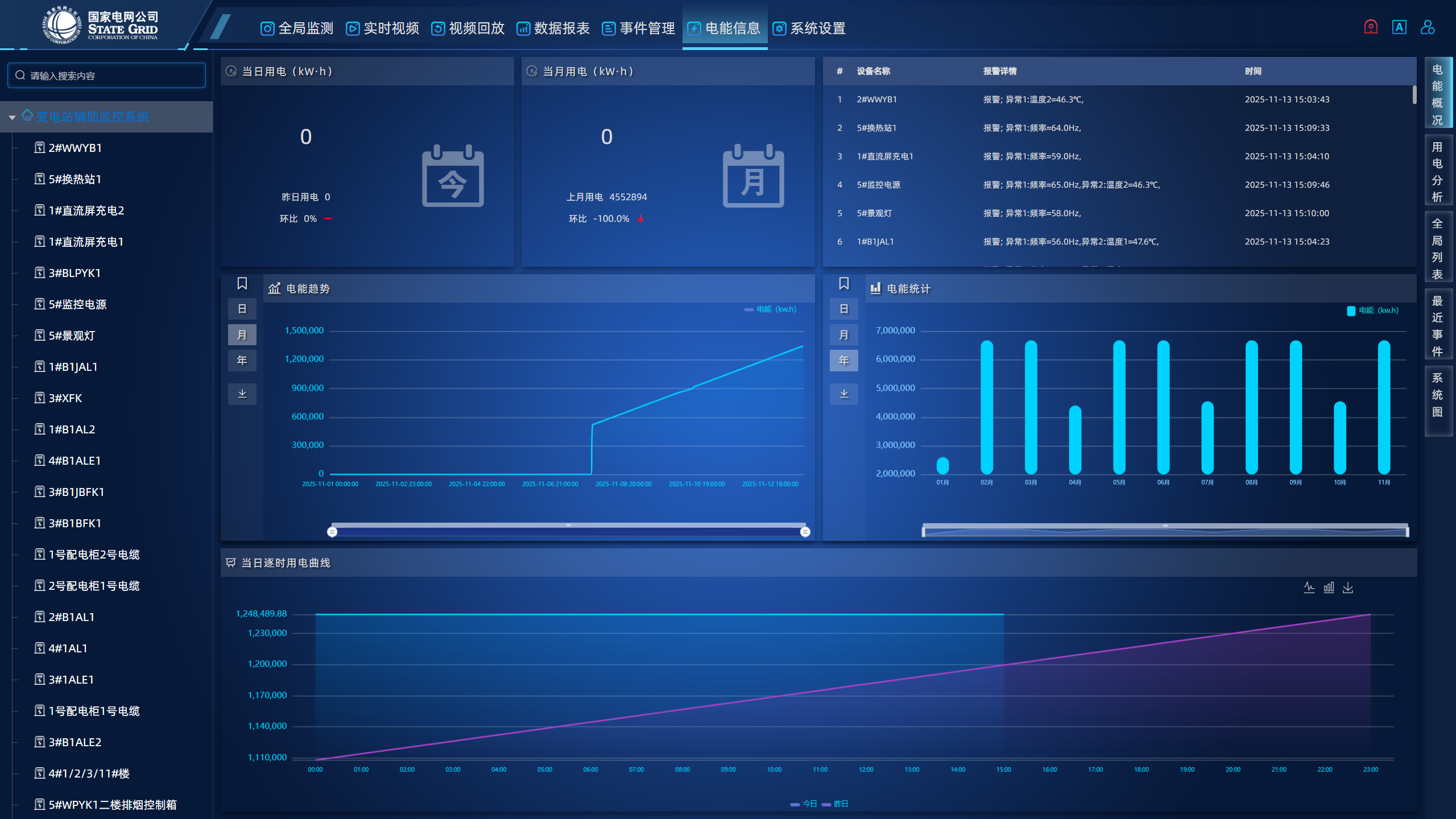This screenshot has width=1456, height=819.
Task: Click the today calendar icon '今'
Action: pyautogui.click(x=453, y=176)
